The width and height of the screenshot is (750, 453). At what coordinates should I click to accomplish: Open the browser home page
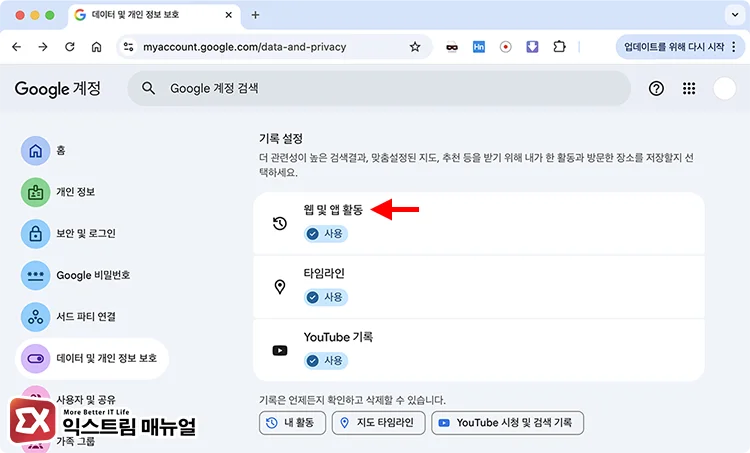[97, 47]
